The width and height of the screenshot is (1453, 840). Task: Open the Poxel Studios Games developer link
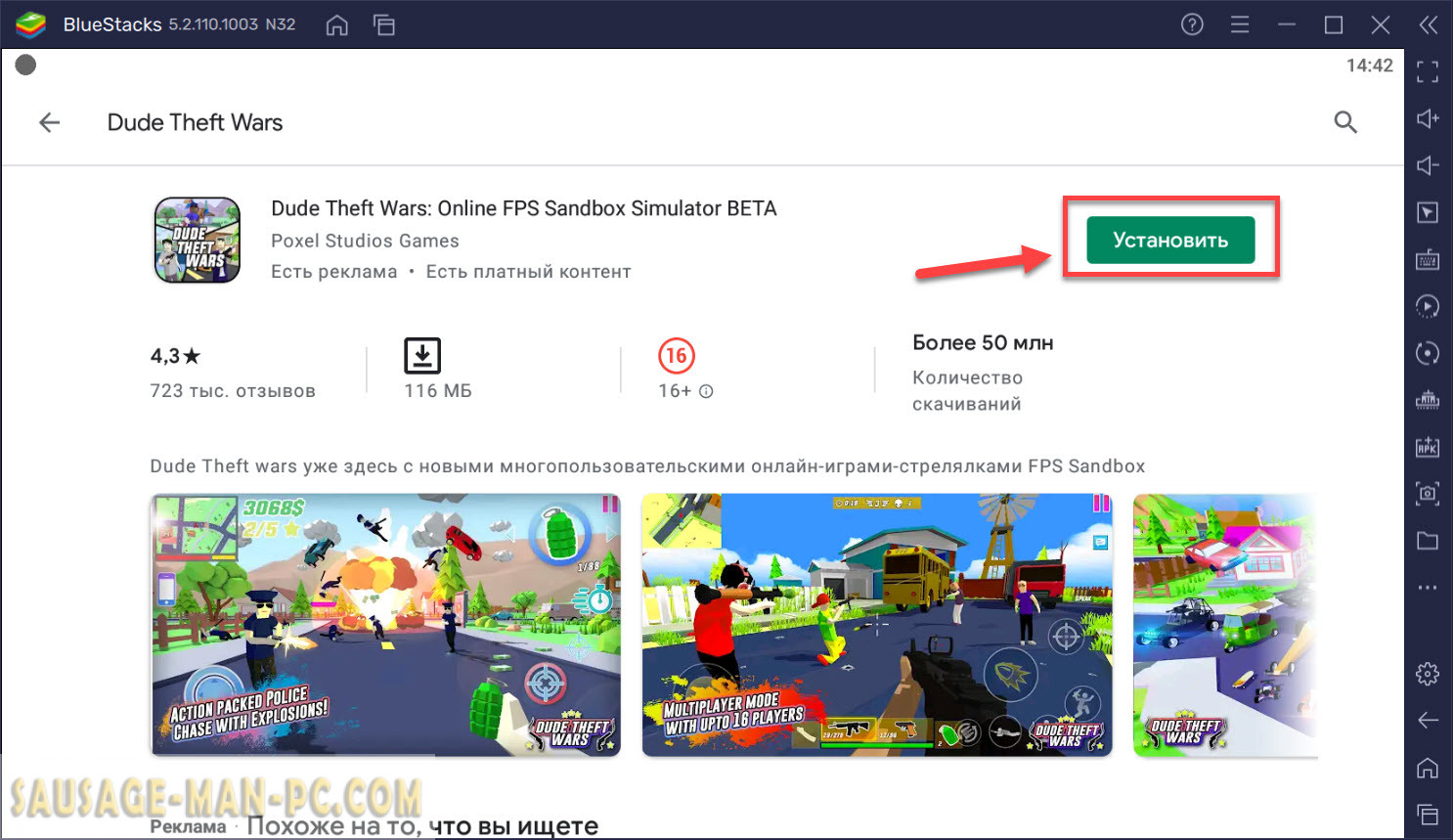(365, 241)
